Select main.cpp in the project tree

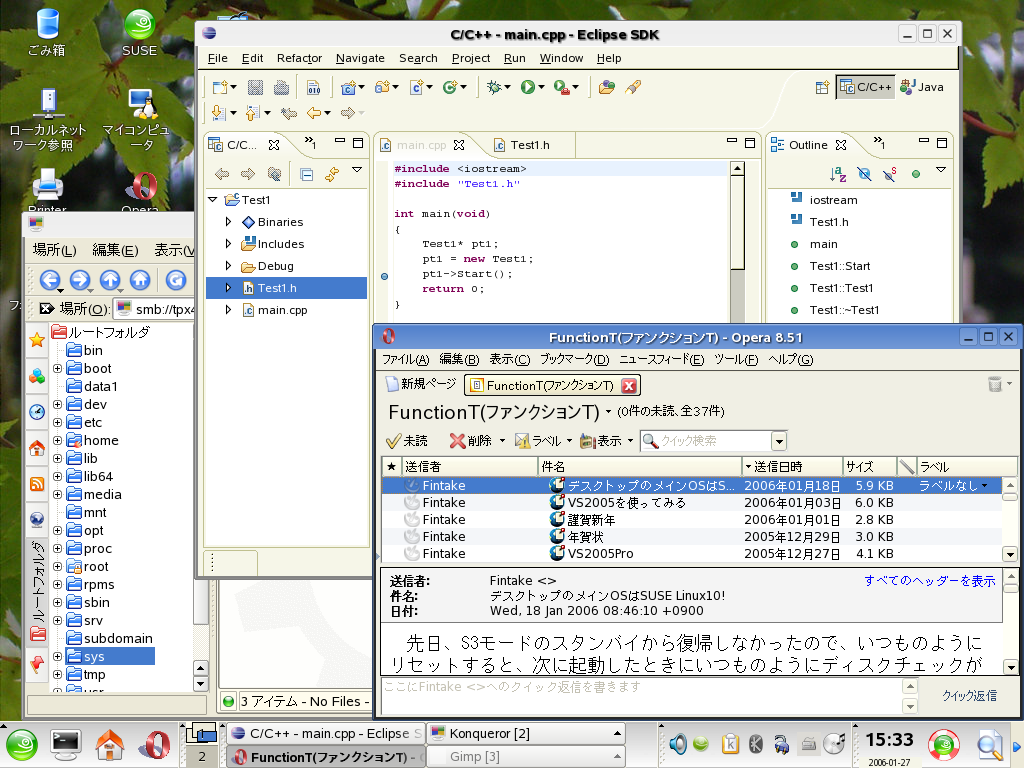282,310
